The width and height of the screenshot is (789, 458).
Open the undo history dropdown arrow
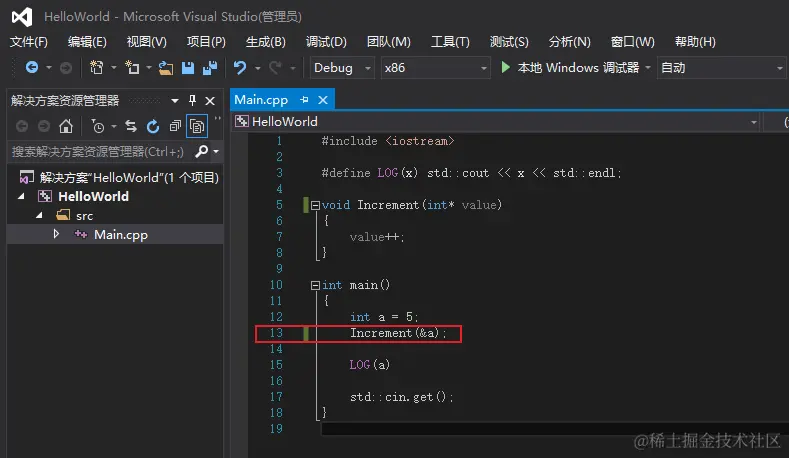point(258,68)
